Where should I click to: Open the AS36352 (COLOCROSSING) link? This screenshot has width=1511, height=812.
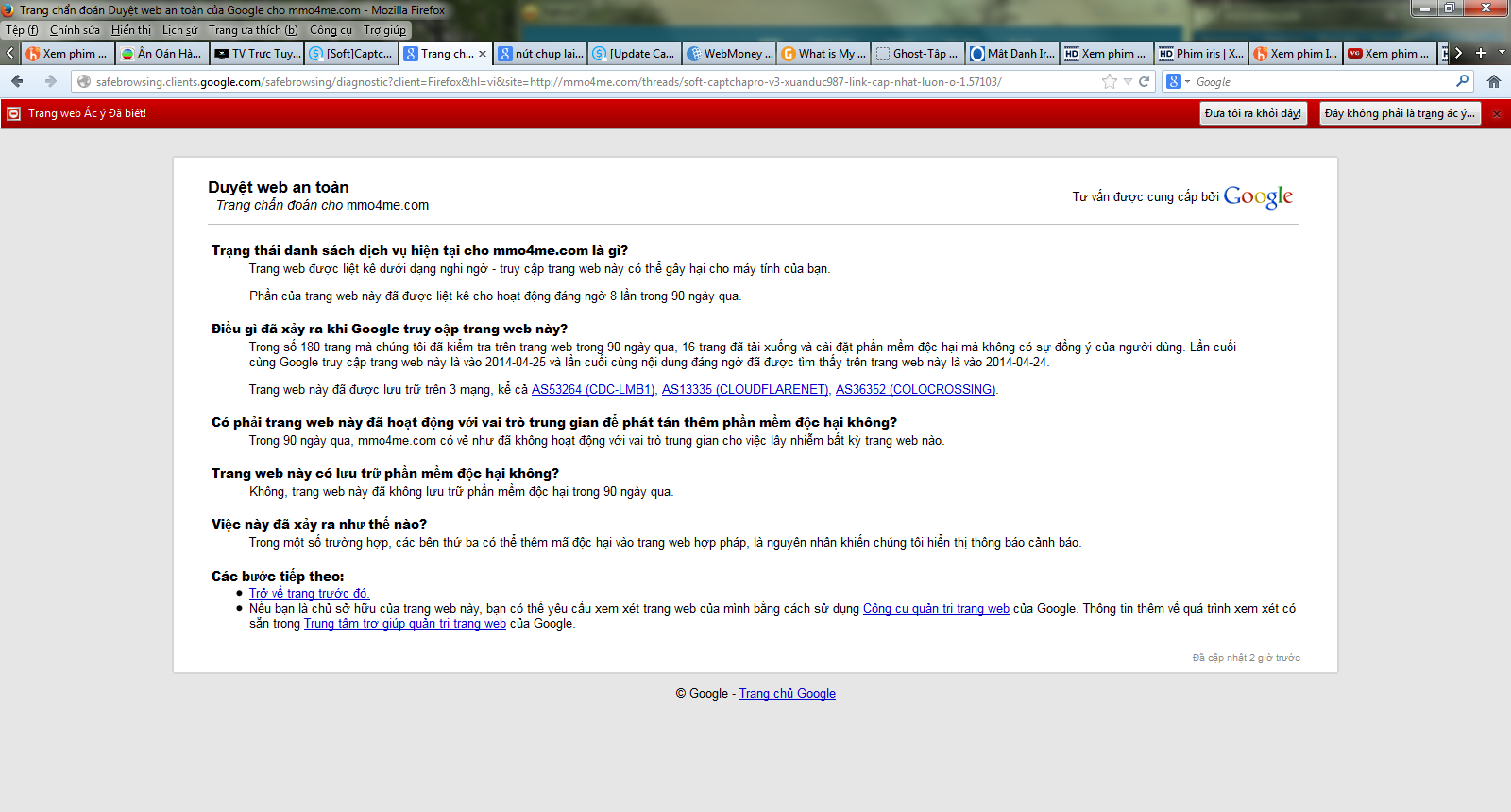point(915,389)
